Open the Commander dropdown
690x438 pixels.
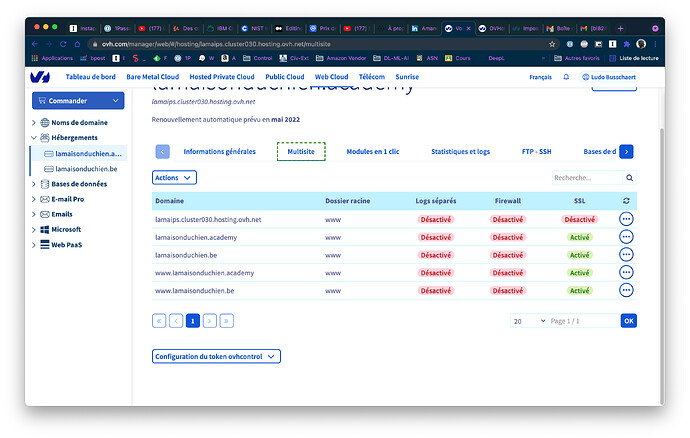point(78,101)
